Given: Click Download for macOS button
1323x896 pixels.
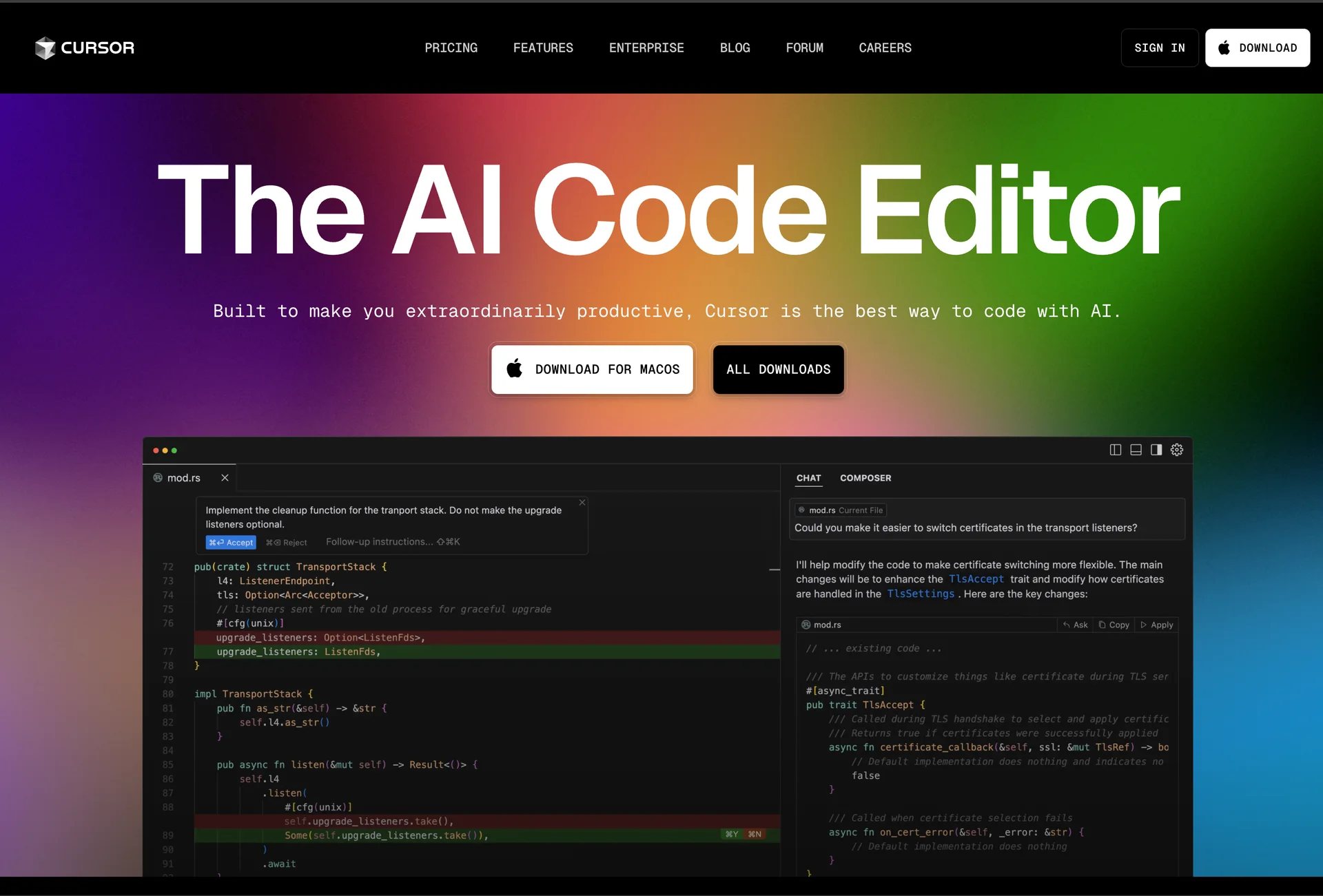Looking at the screenshot, I should 592,369.
